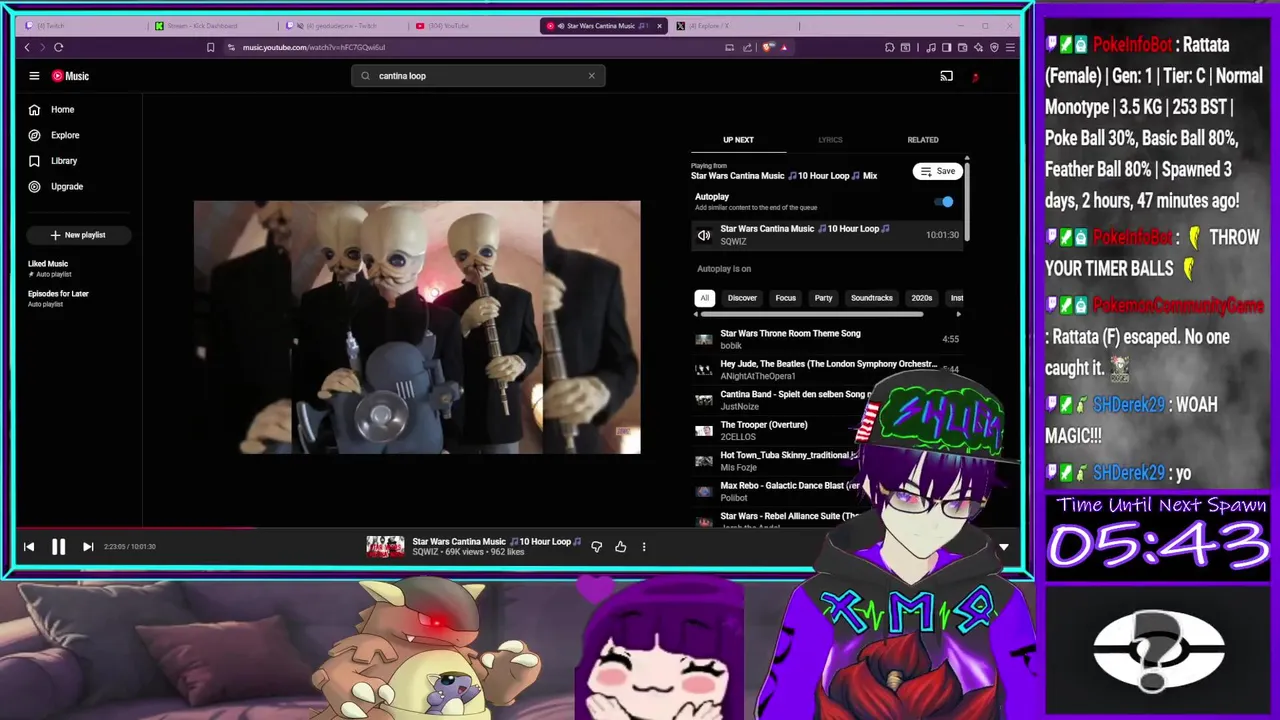Dislike the current song
Image resolution: width=1280 pixels, height=720 pixels.
597,547
